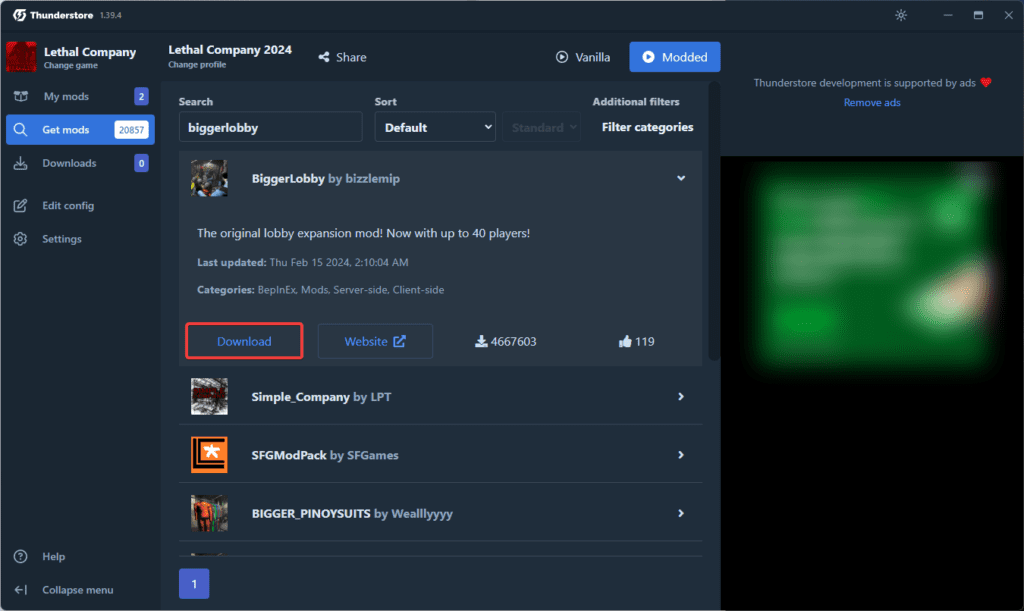Viewport: 1024px width, 611px height.
Task: Click the search field containing biggerlobby
Action: point(270,127)
